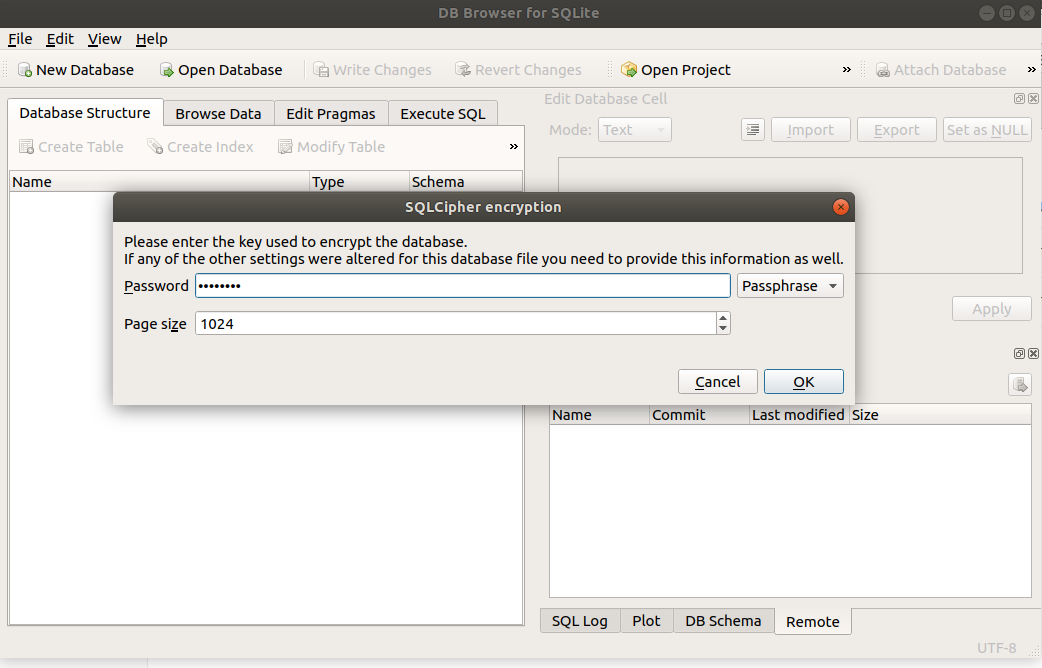Screen dimensions: 1042x668
Task: Switch to Execute SQL tab
Action: tap(443, 114)
